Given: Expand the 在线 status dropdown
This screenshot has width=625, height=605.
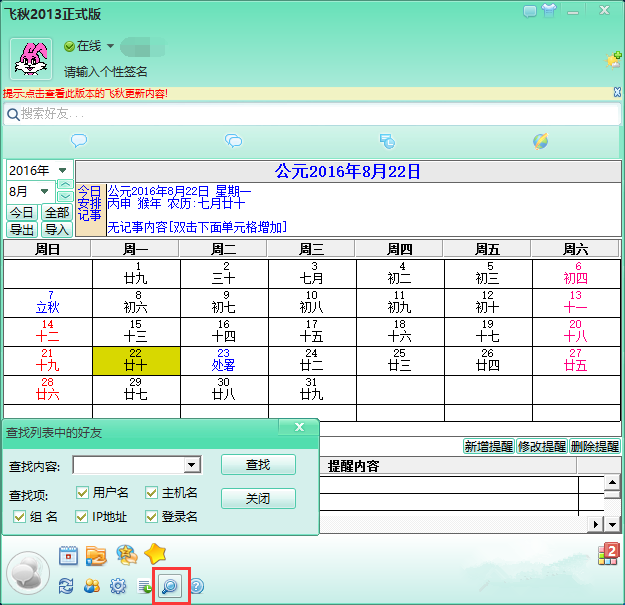Looking at the screenshot, I should (110, 46).
